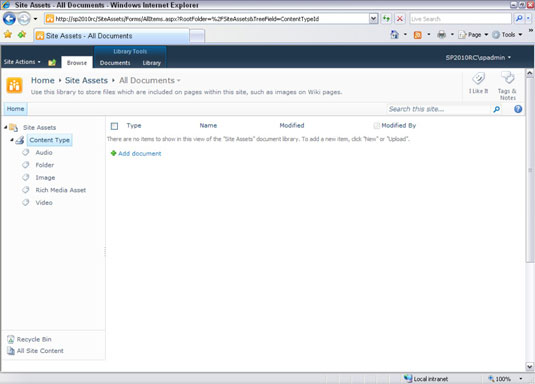Screen dimensions: 535x384
Task: Select Content Type in the tree view
Action: (x=49, y=140)
